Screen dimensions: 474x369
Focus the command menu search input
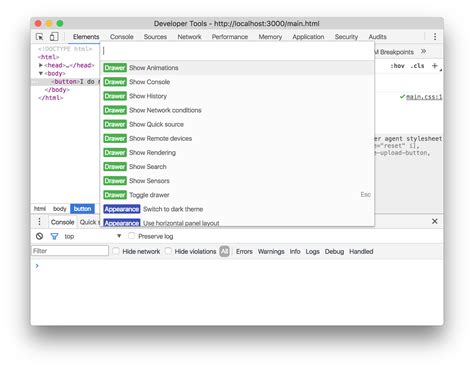pyautogui.click(x=237, y=51)
